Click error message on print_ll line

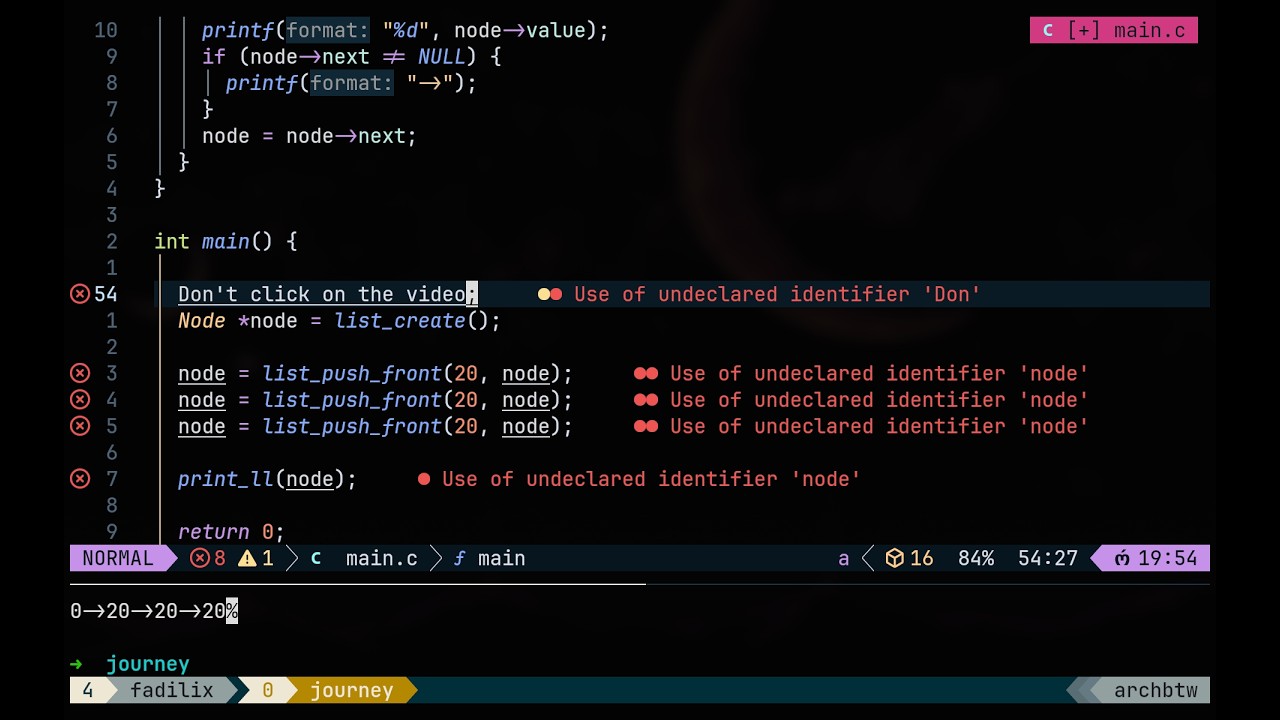(652, 479)
